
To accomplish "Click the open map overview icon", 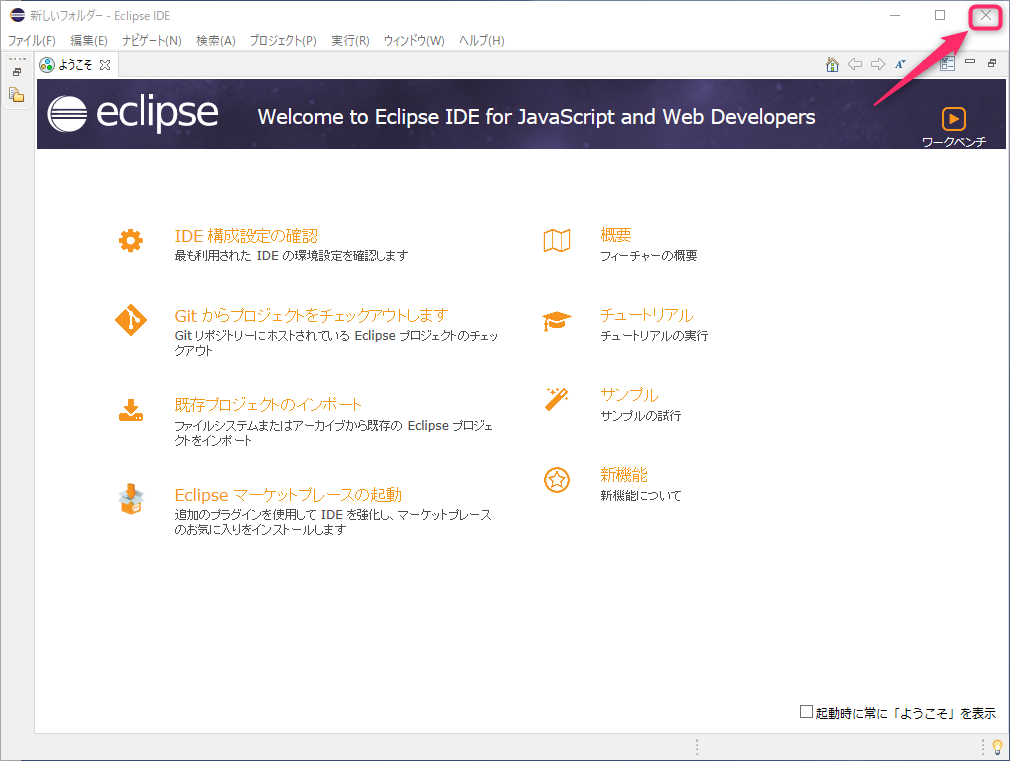I will pyautogui.click(x=557, y=240).
